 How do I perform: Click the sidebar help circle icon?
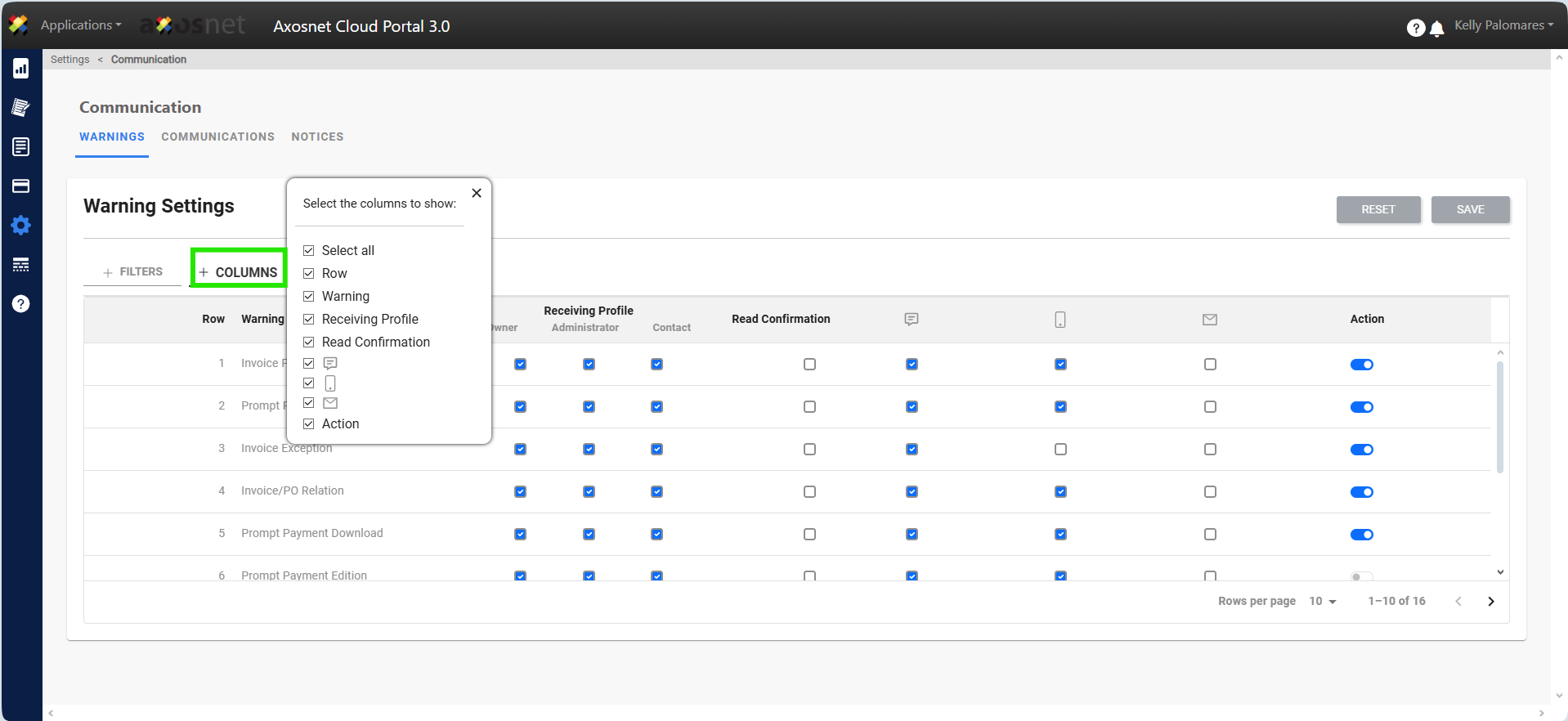click(21, 304)
